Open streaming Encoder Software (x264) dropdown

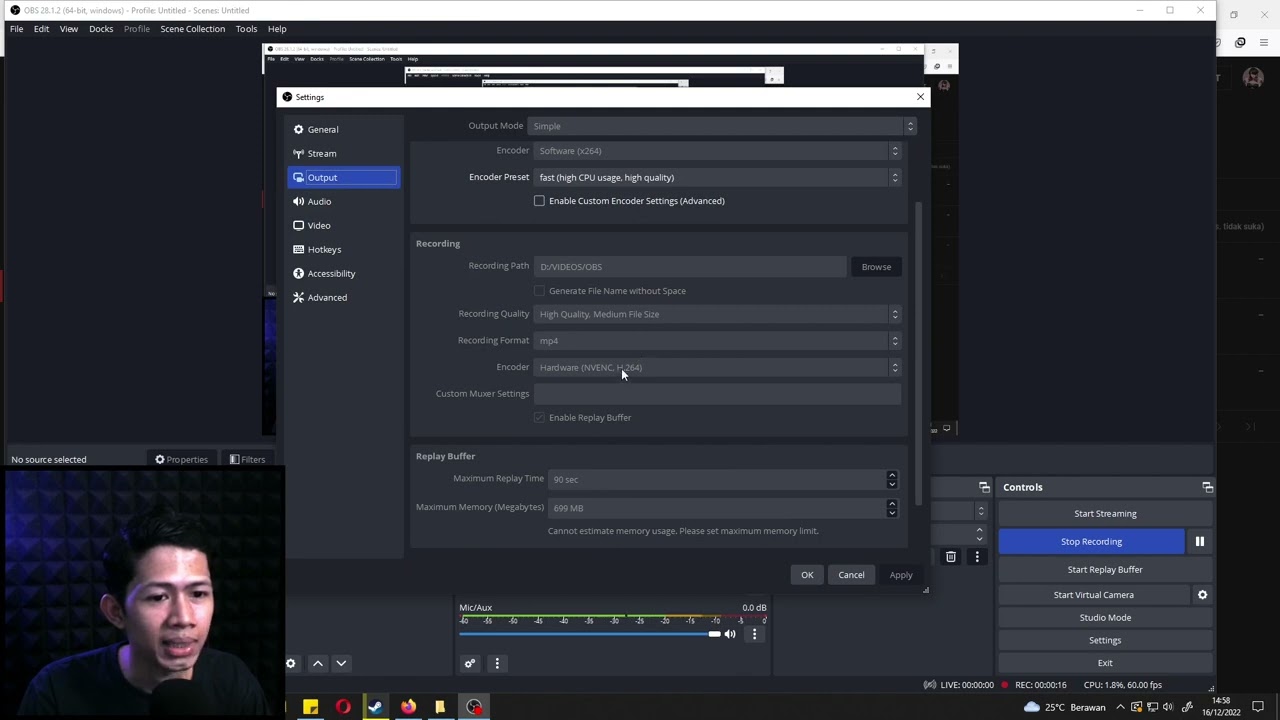coord(717,151)
